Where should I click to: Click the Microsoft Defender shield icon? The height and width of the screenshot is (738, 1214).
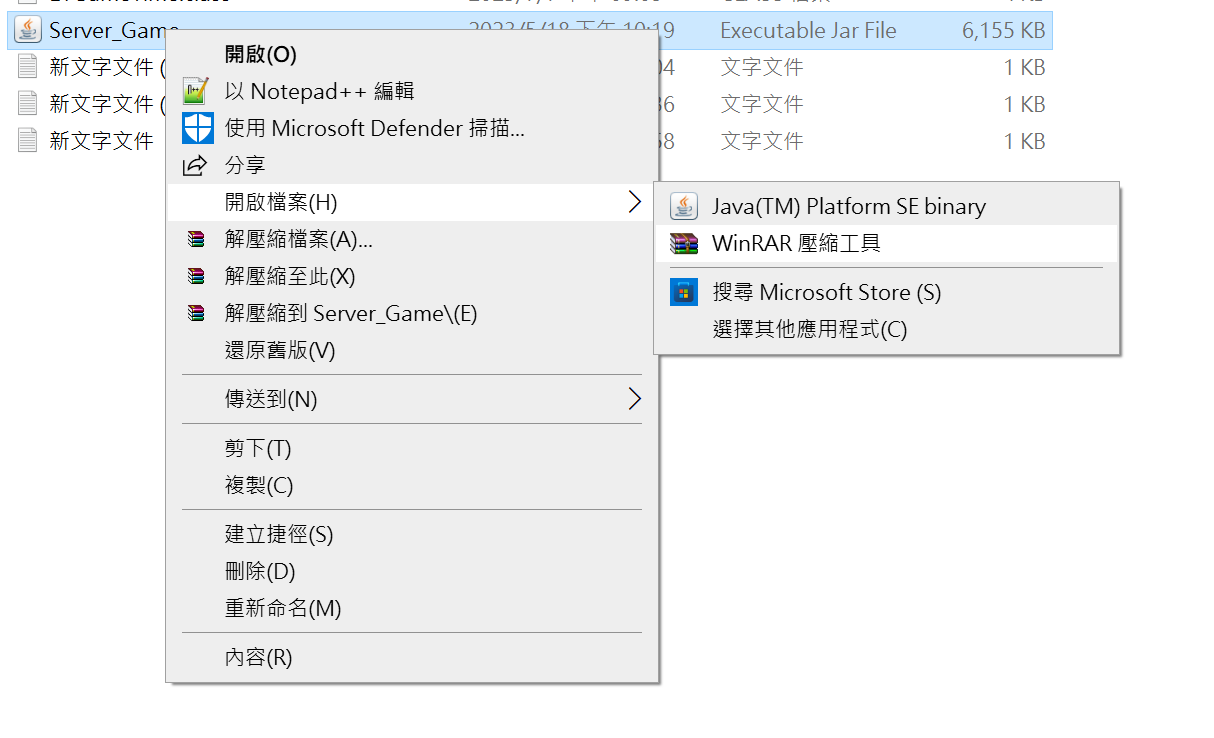[x=197, y=128]
